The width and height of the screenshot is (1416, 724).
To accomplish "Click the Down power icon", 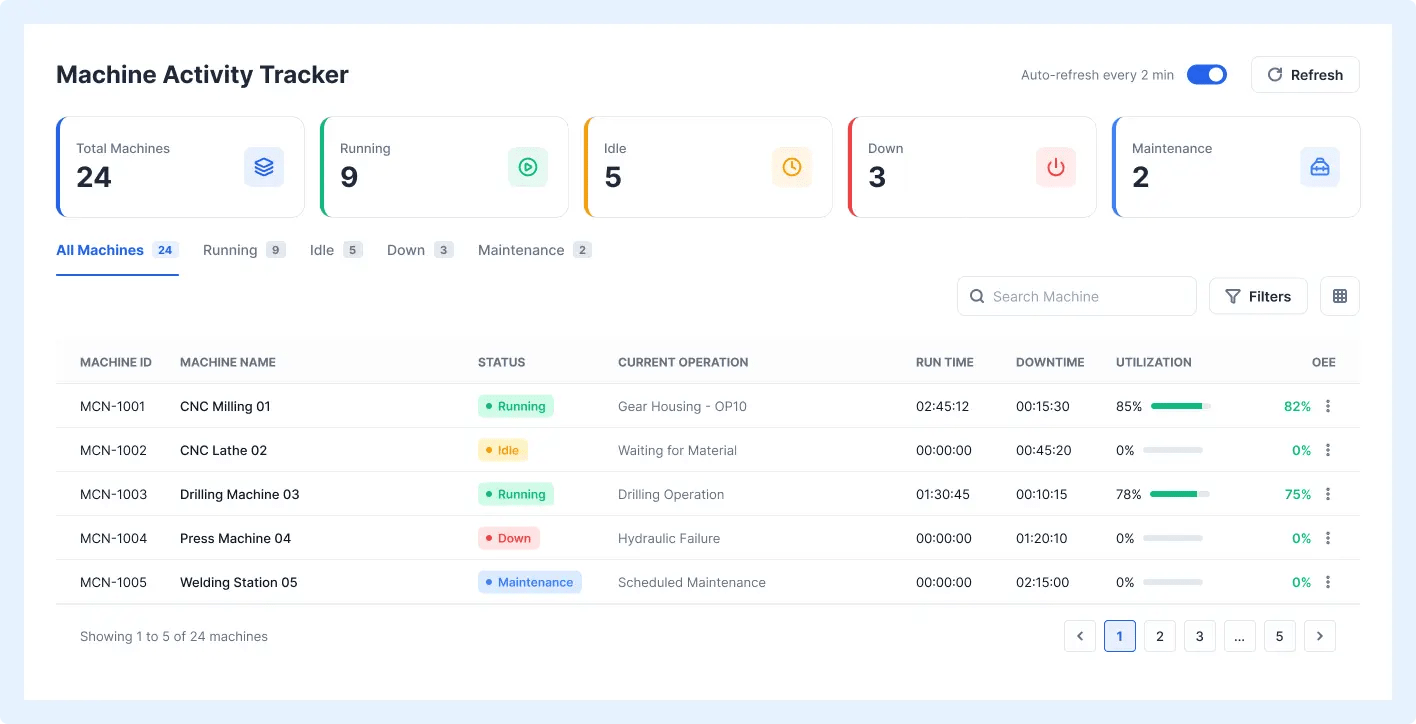I will pyautogui.click(x=1056, y=167).
